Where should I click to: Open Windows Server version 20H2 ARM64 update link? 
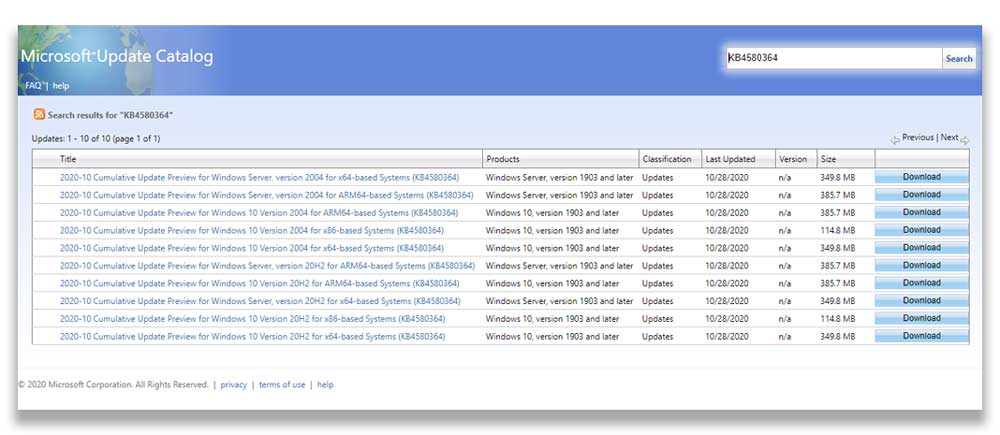coord(267,265)
